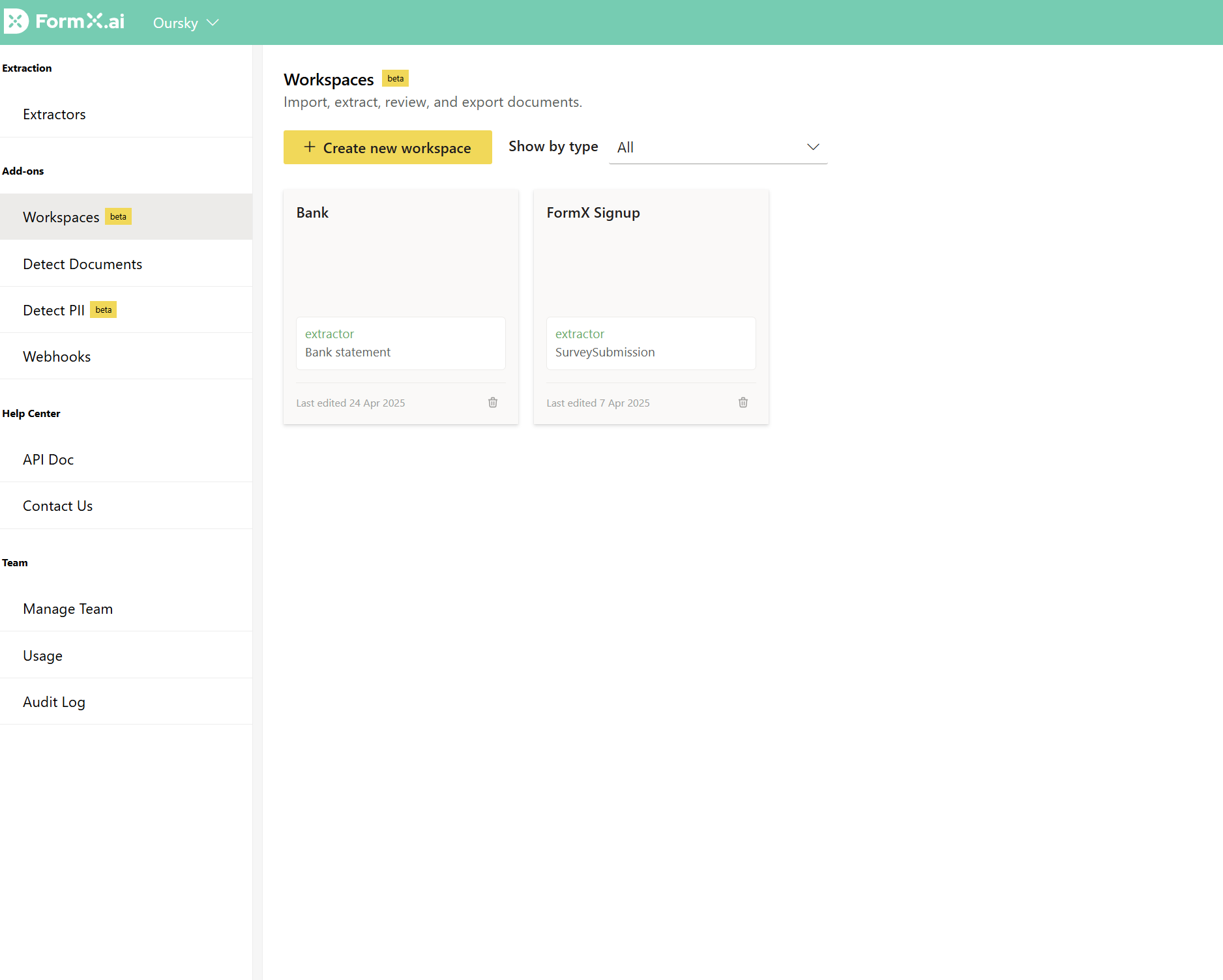Go to Detect Documents
Image resolution: width=1223 pixels, height=980 pixels.
[126, 264]
